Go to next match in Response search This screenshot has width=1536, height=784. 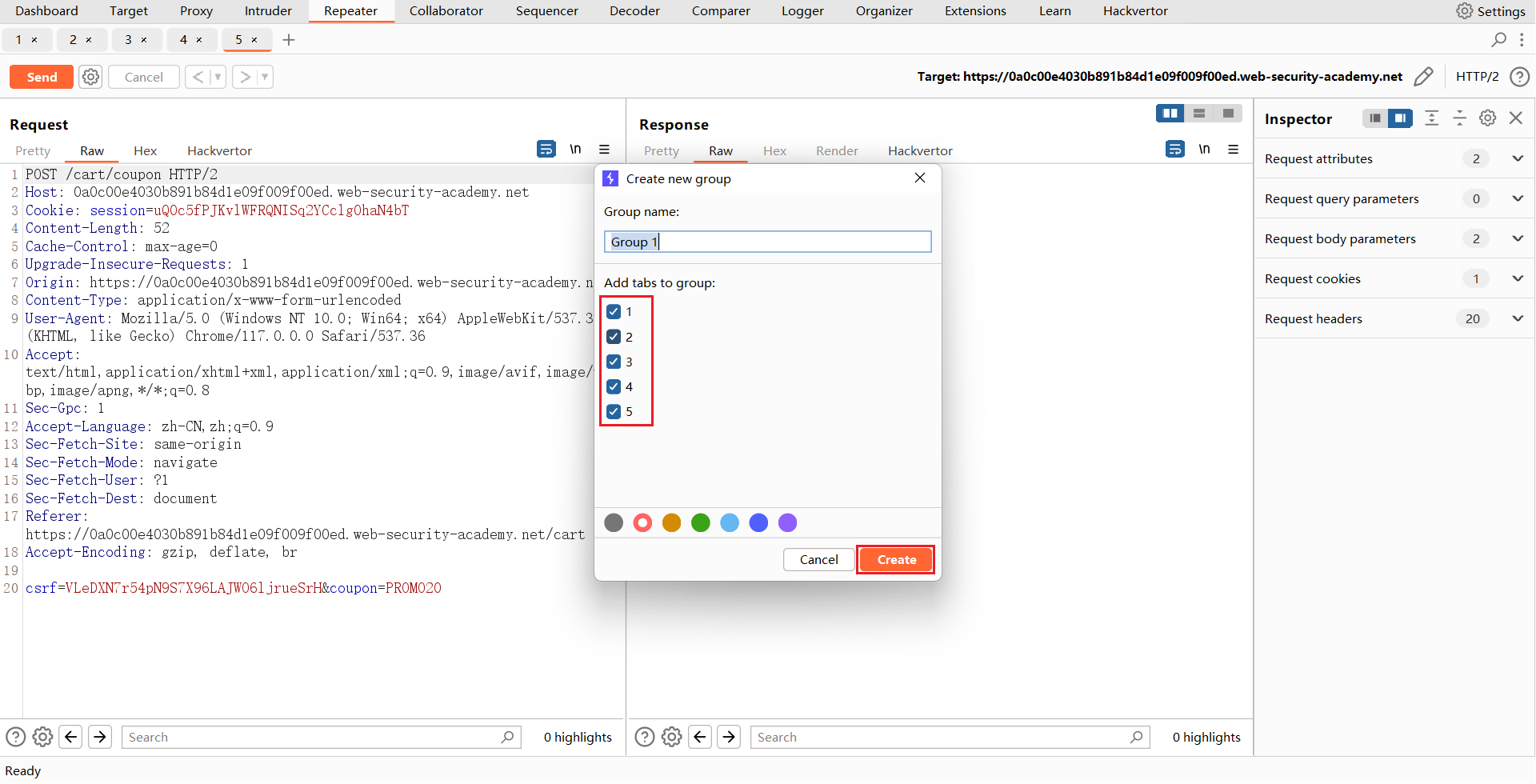729,737
